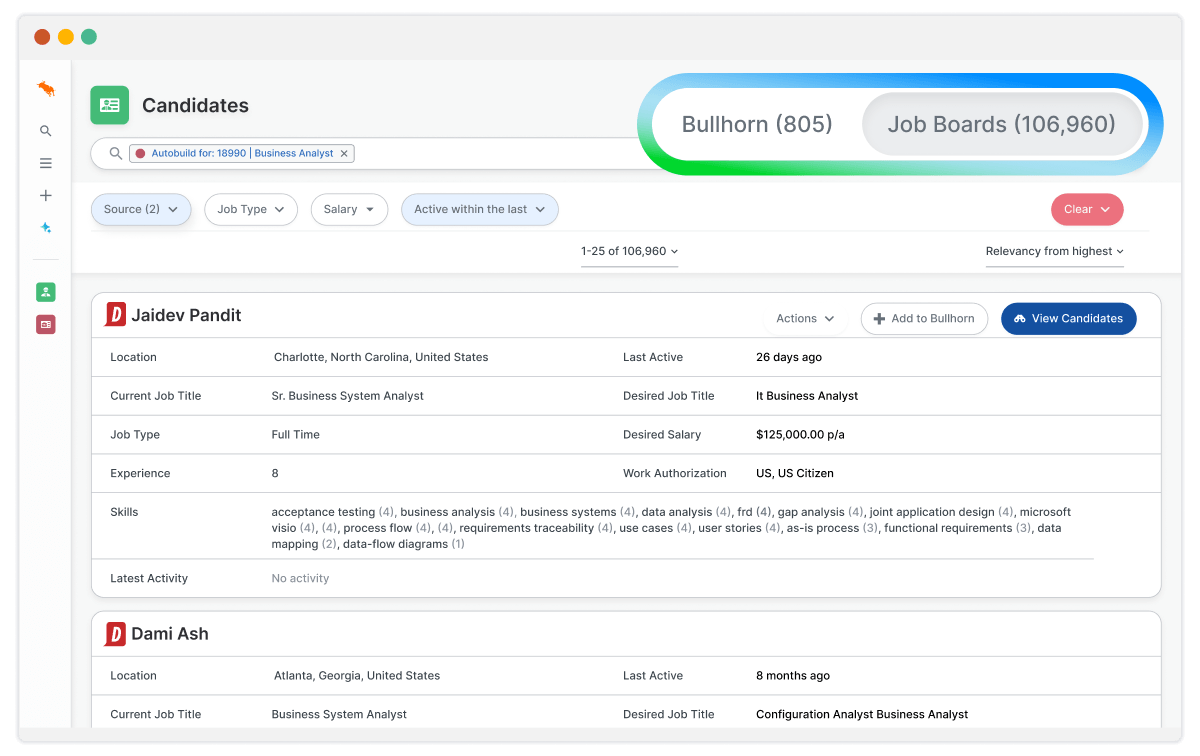
Task: Open the sidebar search magnifier icon
Action: [46, 131]
